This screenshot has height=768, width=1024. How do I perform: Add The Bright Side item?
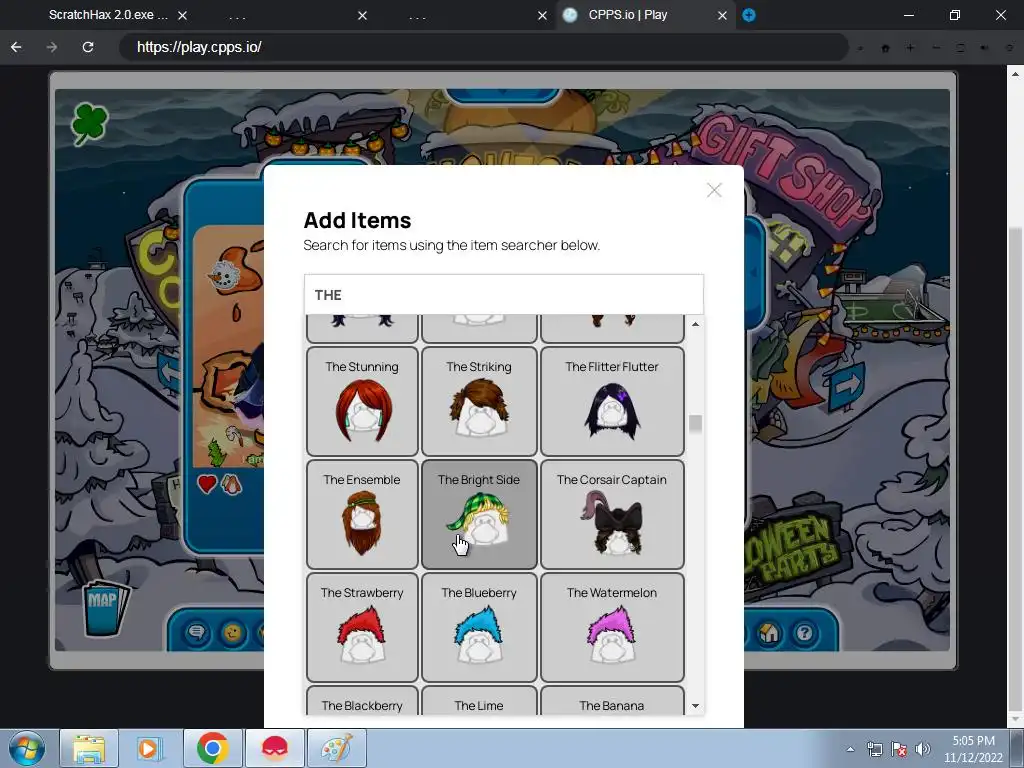pos(479,514)
